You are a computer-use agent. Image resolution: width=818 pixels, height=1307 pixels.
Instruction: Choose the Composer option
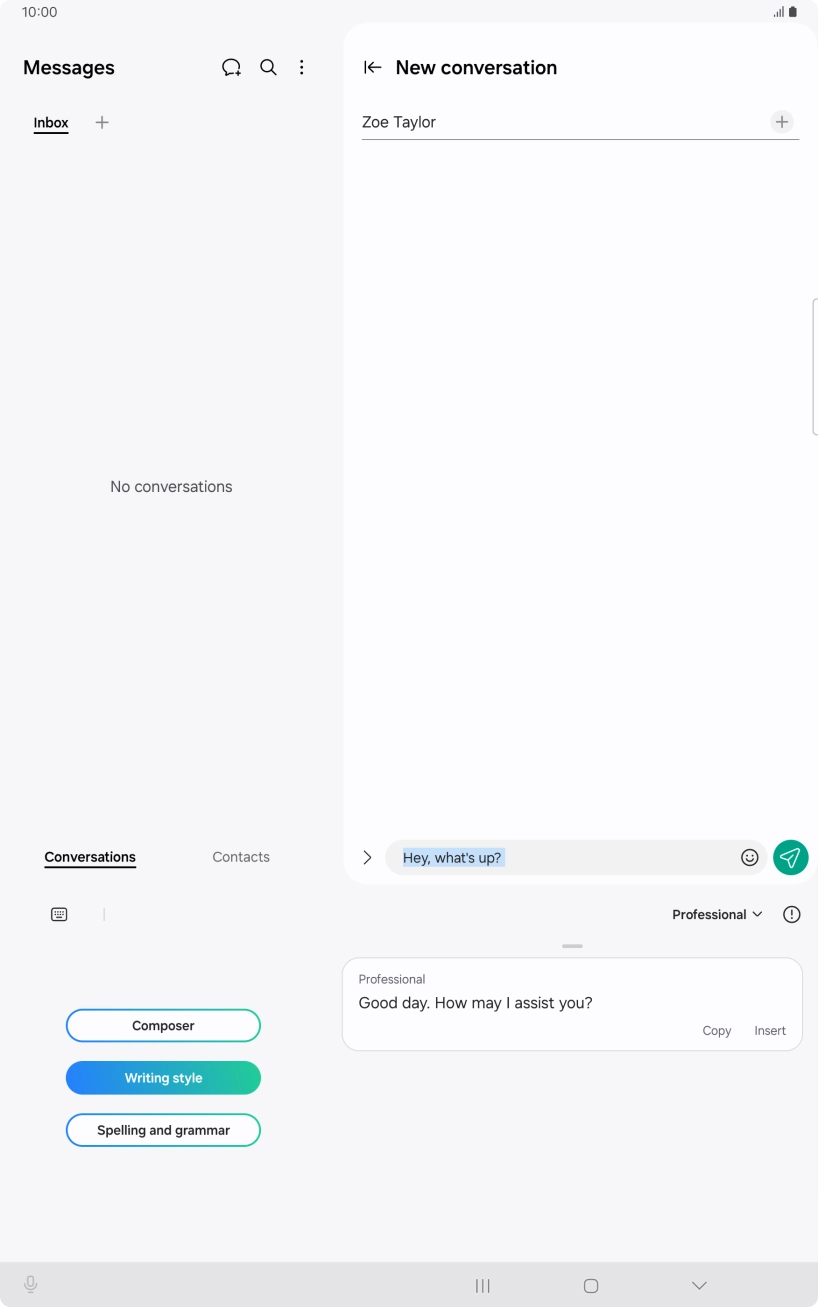point(163,1026)
